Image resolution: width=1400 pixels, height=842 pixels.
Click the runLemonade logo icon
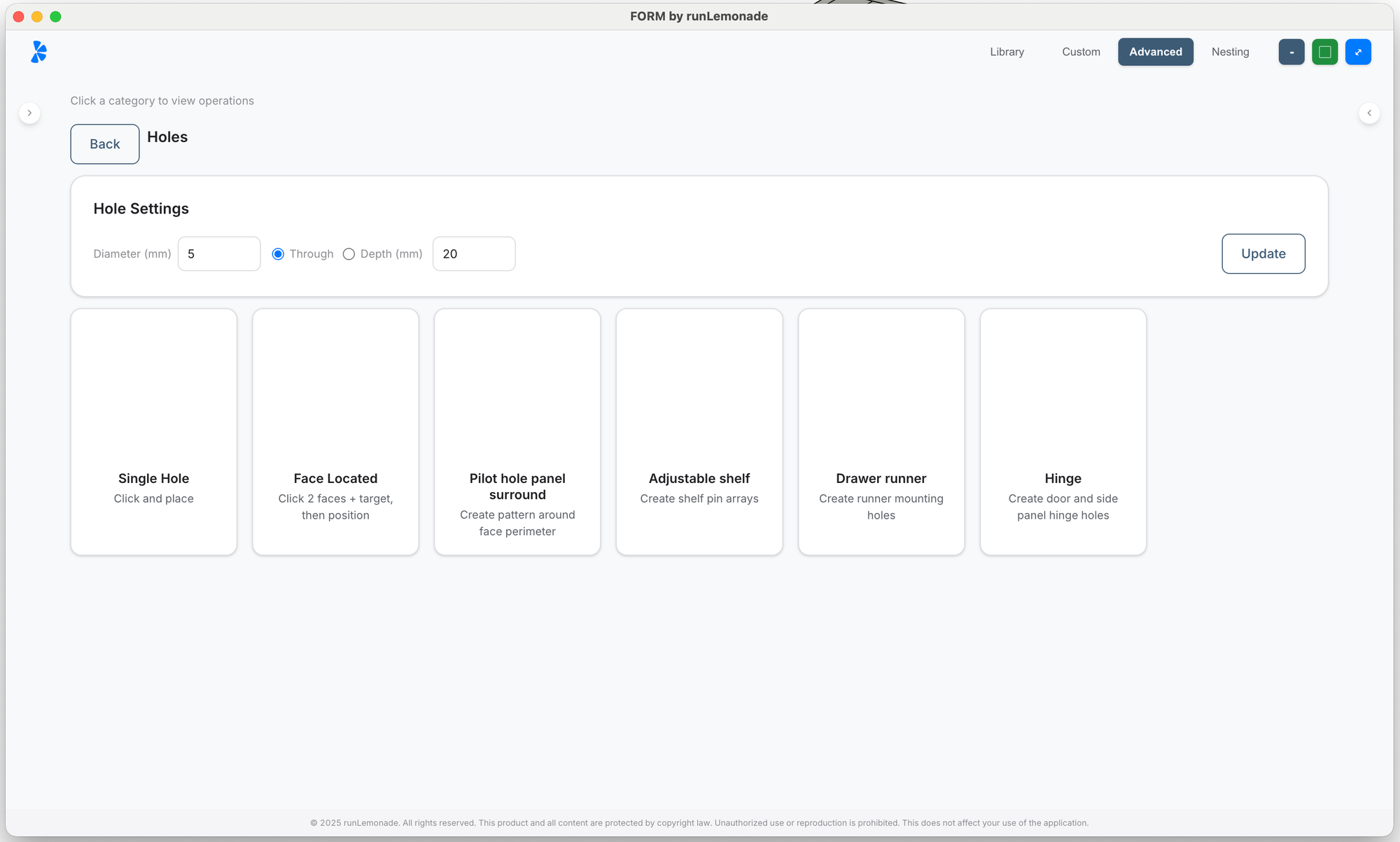click(x=38, y=52)
